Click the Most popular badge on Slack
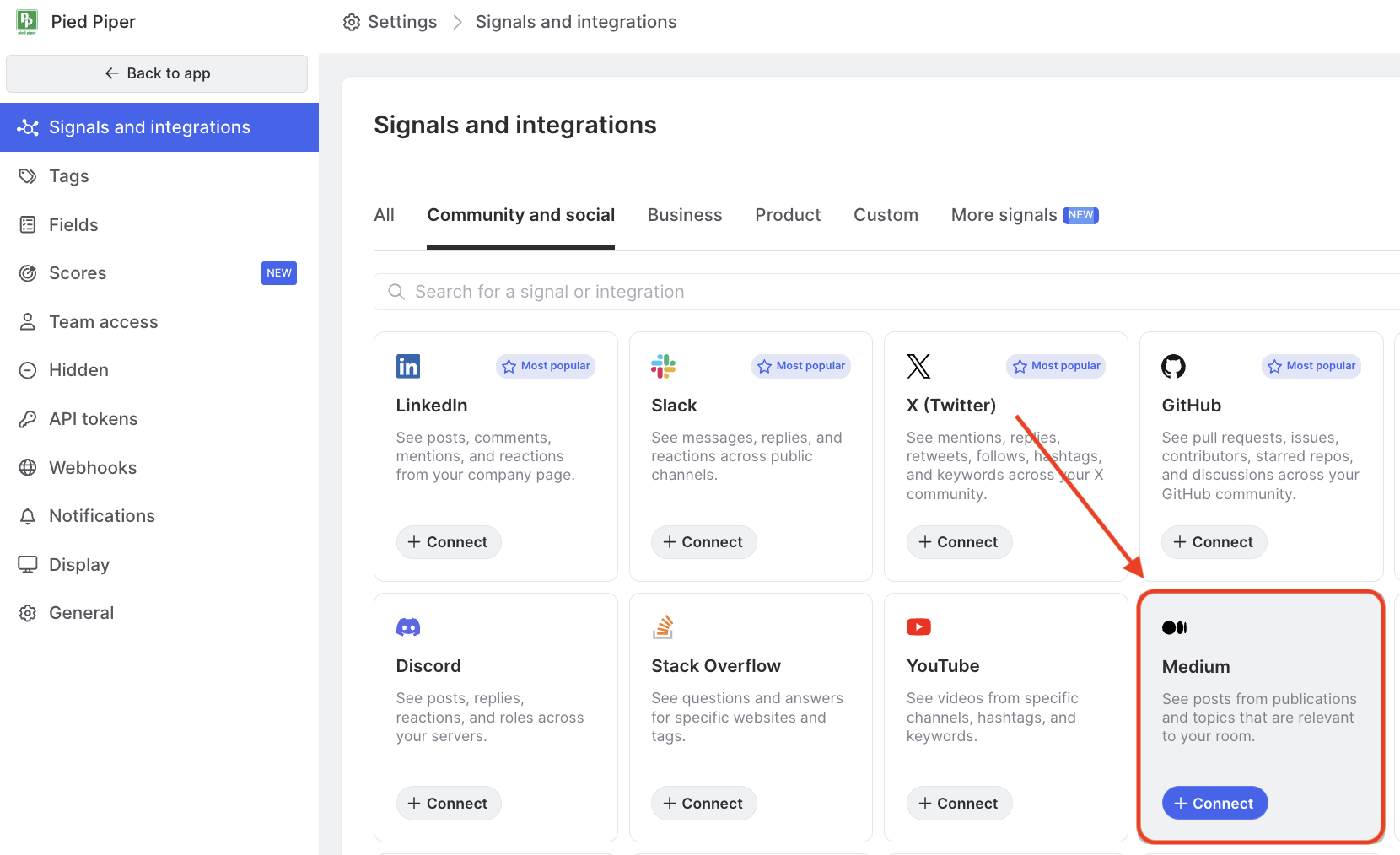This screenshot has height=855, width=1400. click(801, 366)
